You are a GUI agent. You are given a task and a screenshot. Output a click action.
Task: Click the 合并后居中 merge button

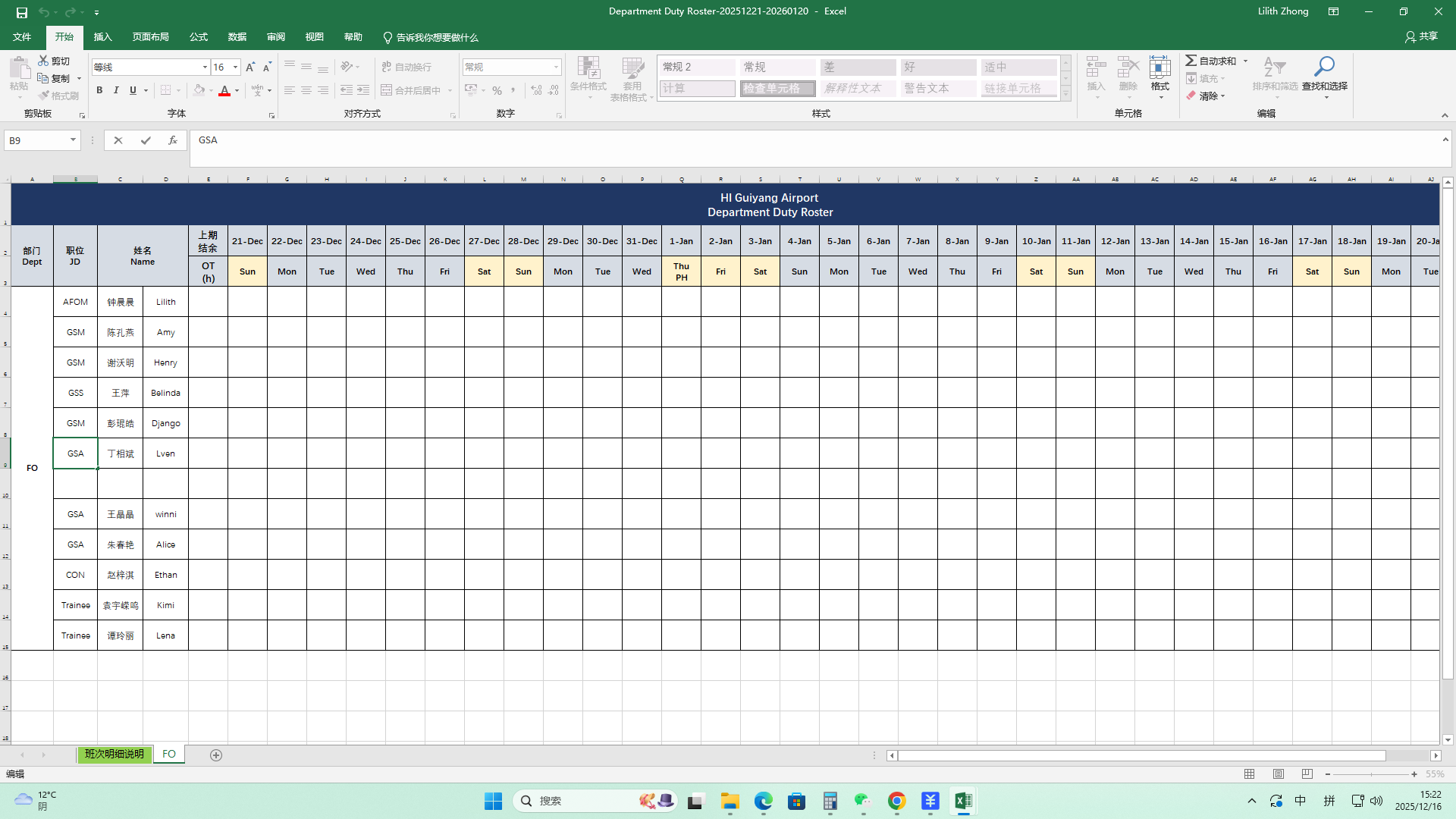tap(411, 90)
